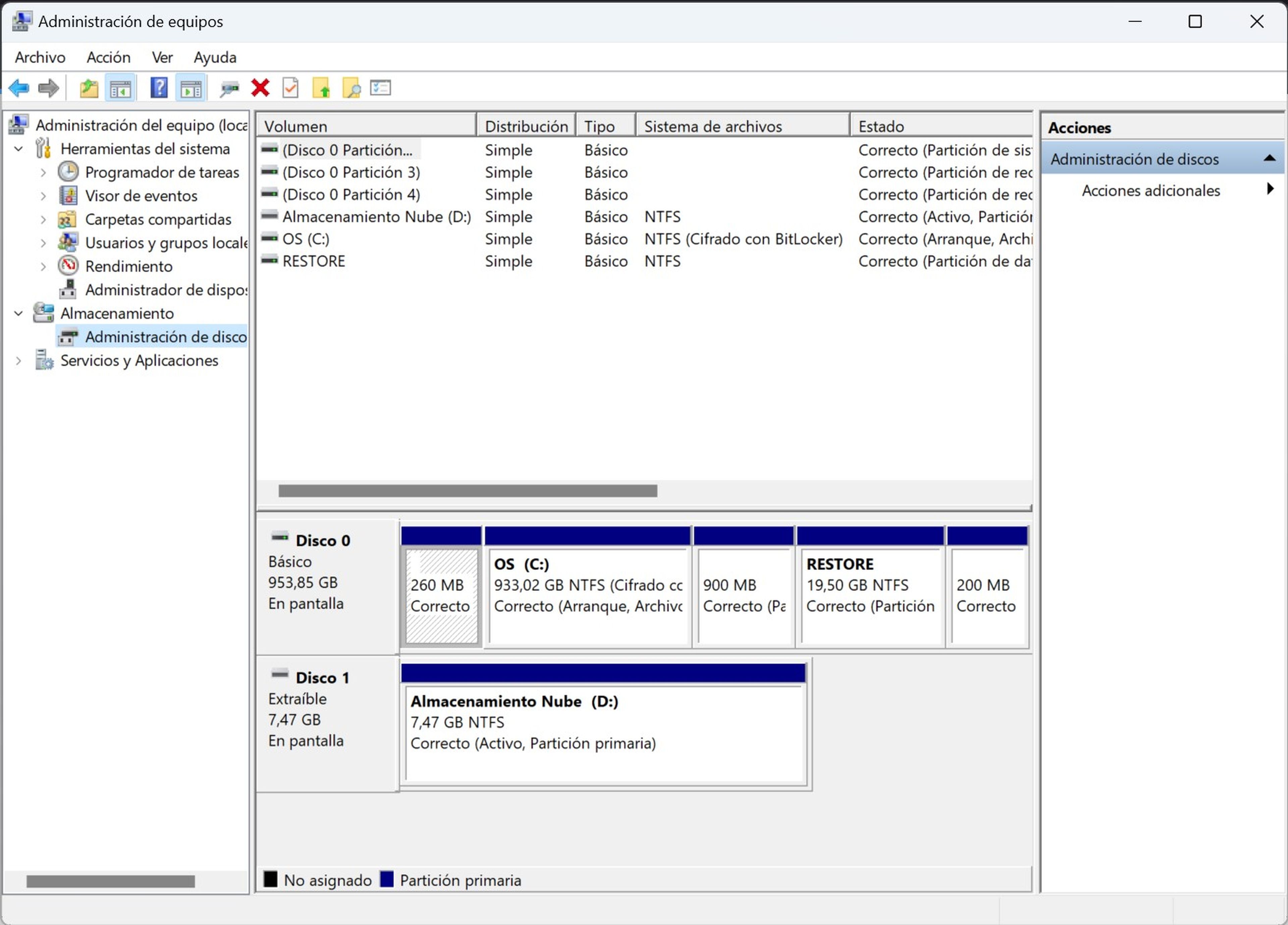Click the Administrador de dispositivos icon

(x=68, y=289)
